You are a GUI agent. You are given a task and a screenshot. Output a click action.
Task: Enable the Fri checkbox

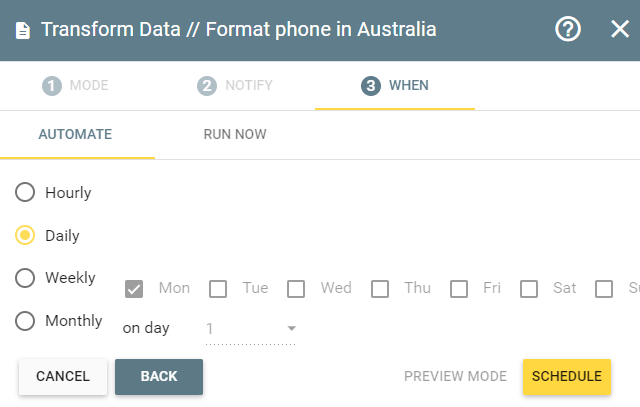(459, 289)
